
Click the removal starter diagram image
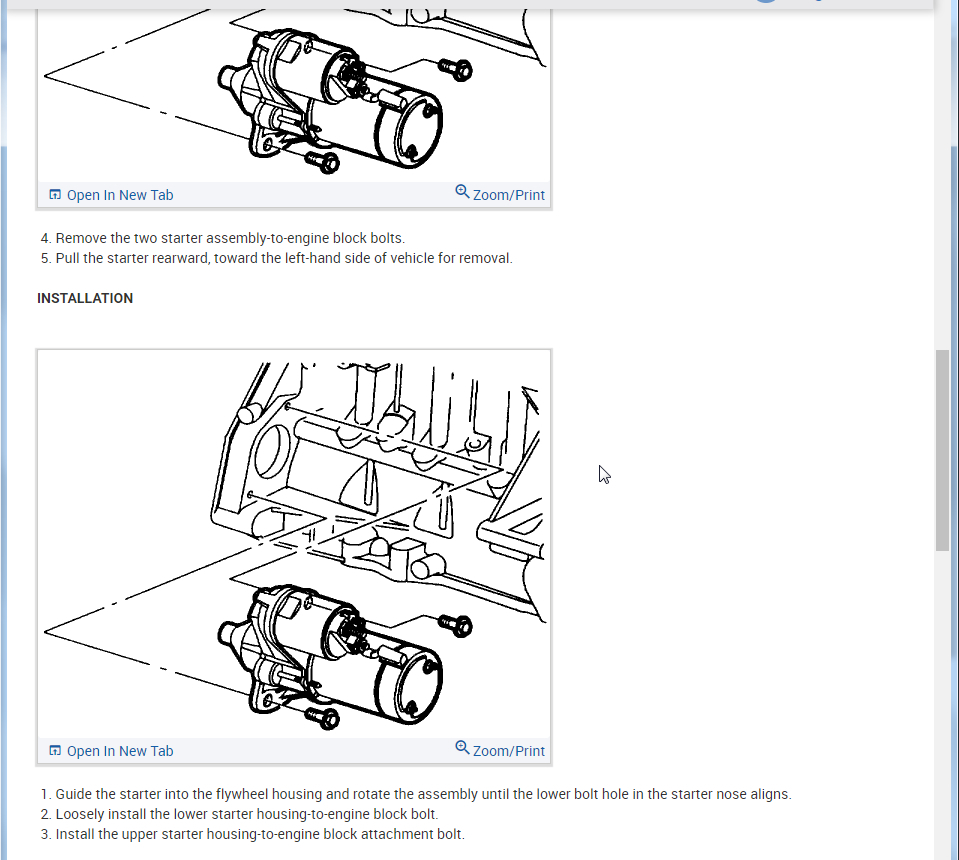(294, 95)
